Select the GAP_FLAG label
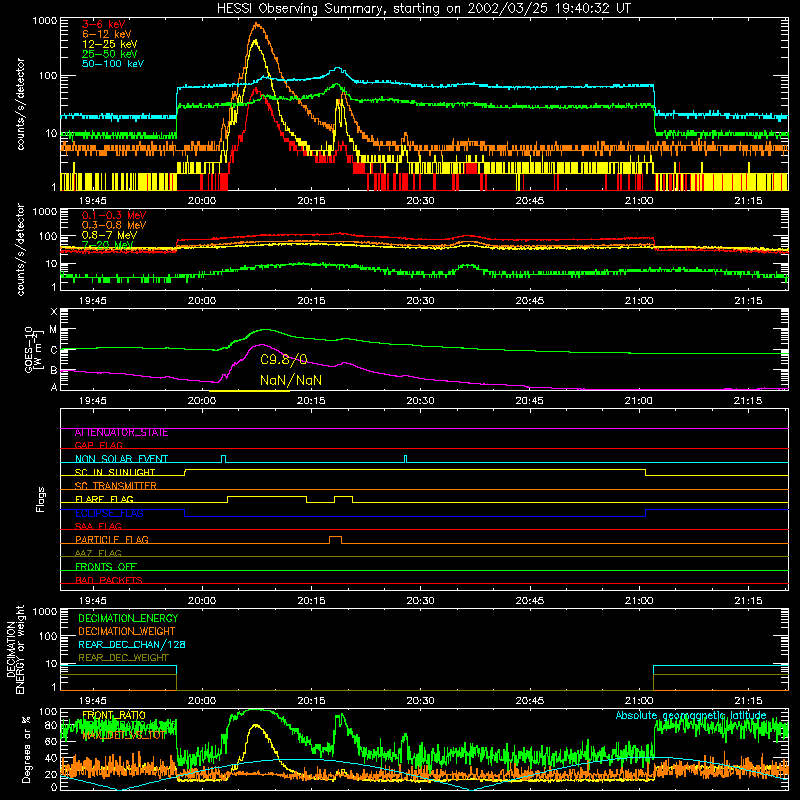 click(98, 445)
